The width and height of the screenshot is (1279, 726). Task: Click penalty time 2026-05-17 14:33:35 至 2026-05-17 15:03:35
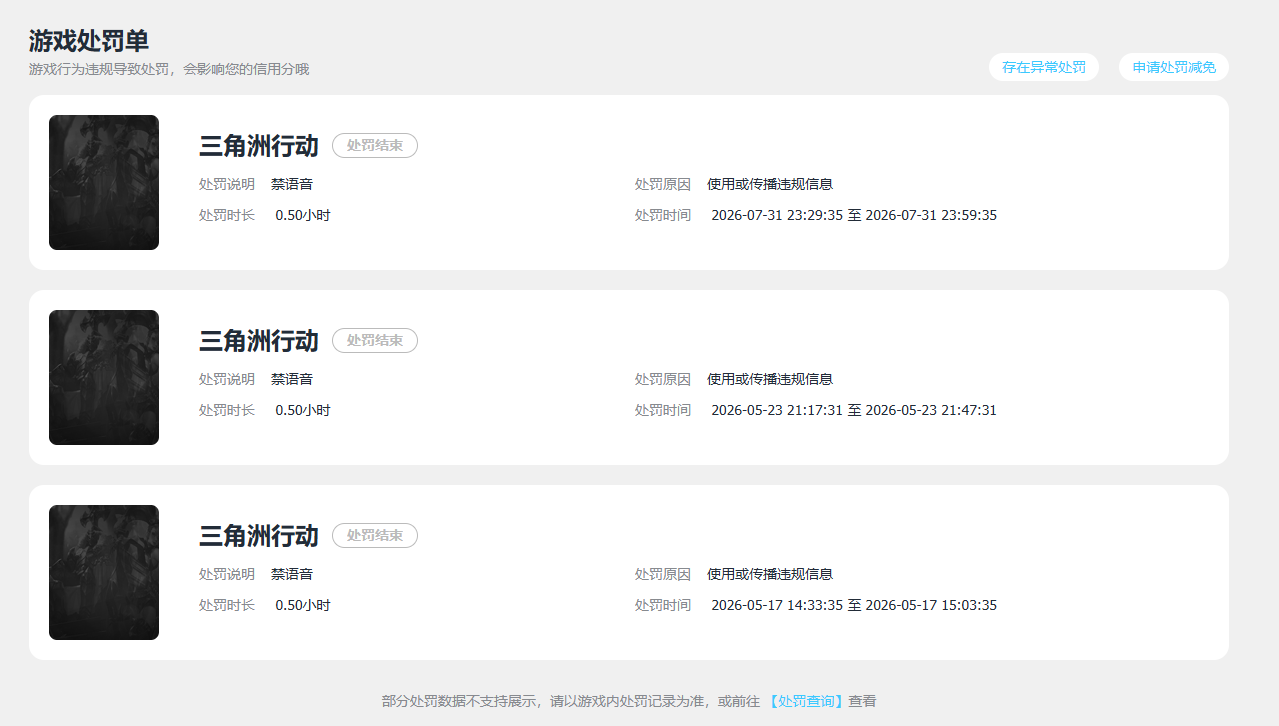click(x=854, y=605)
